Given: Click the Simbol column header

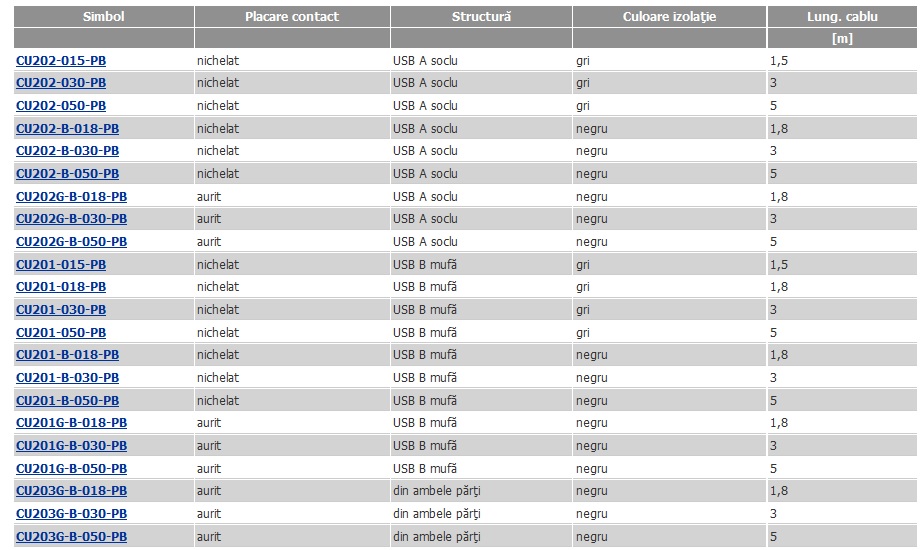Looking at the screenshot, I should (x=104, y=16).
